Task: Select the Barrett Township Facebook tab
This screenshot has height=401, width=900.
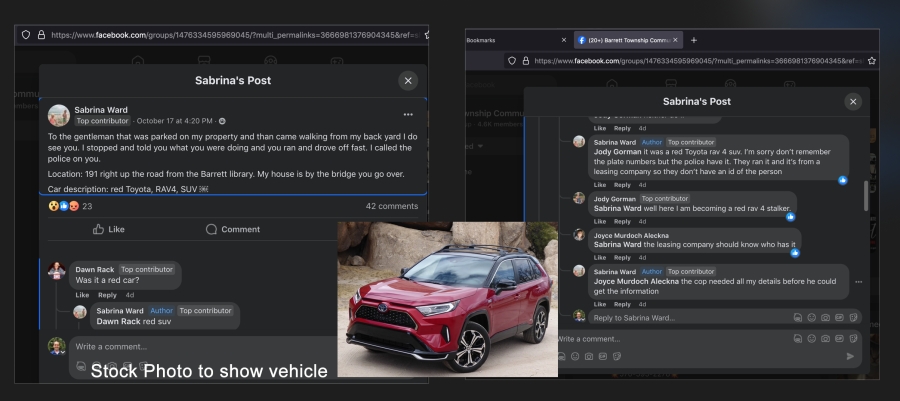Action: pos(627,40)
